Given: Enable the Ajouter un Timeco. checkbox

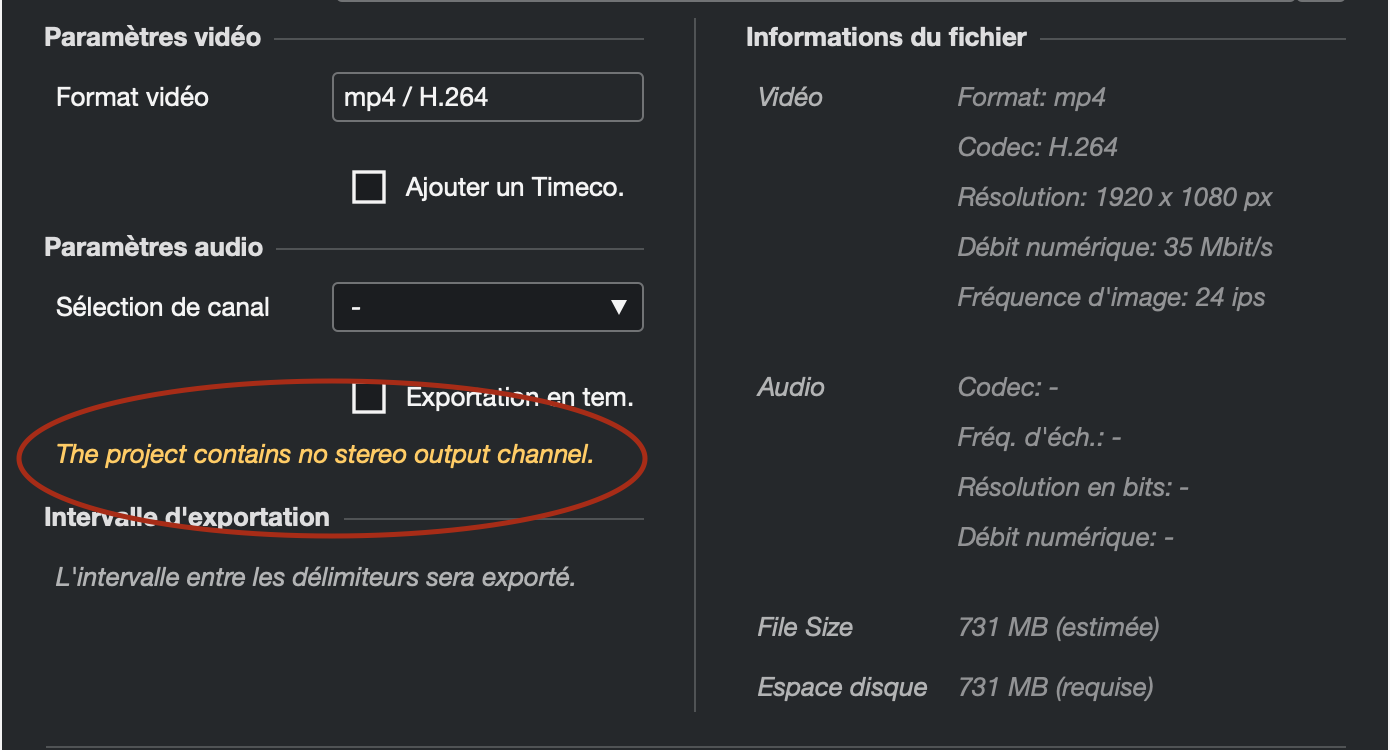Looking at the screenshot, I should [x=369, y=187].
